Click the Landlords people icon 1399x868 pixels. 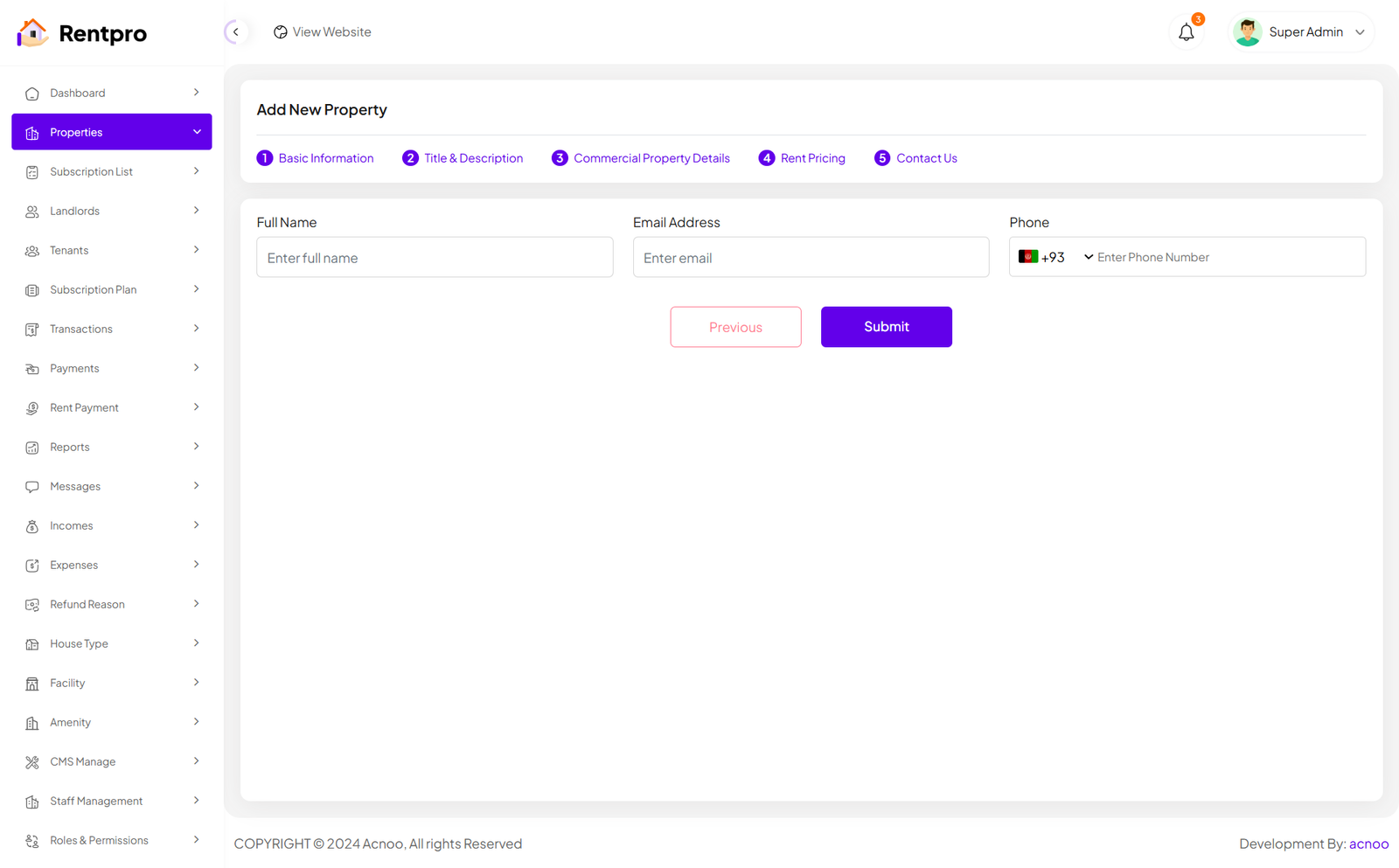click(32, 212)
